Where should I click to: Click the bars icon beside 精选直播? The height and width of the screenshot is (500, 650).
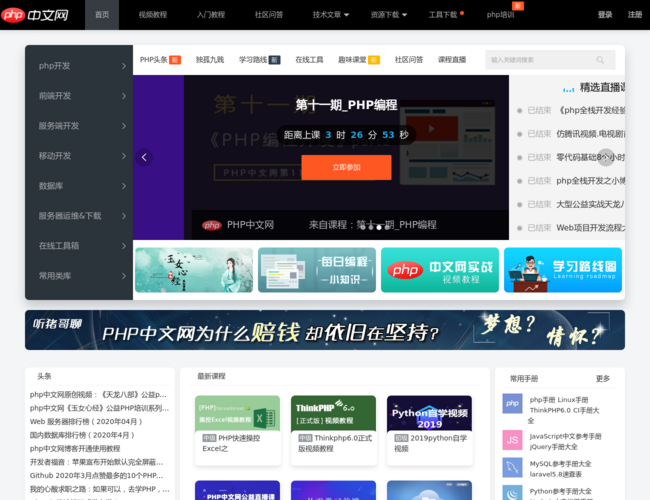(x=568, y=89)
